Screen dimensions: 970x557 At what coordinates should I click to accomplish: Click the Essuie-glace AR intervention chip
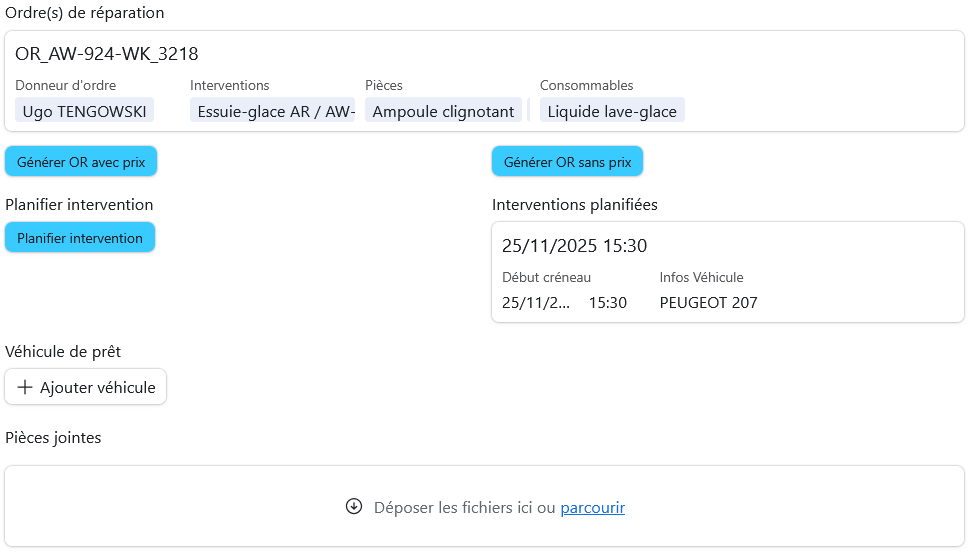275,111
